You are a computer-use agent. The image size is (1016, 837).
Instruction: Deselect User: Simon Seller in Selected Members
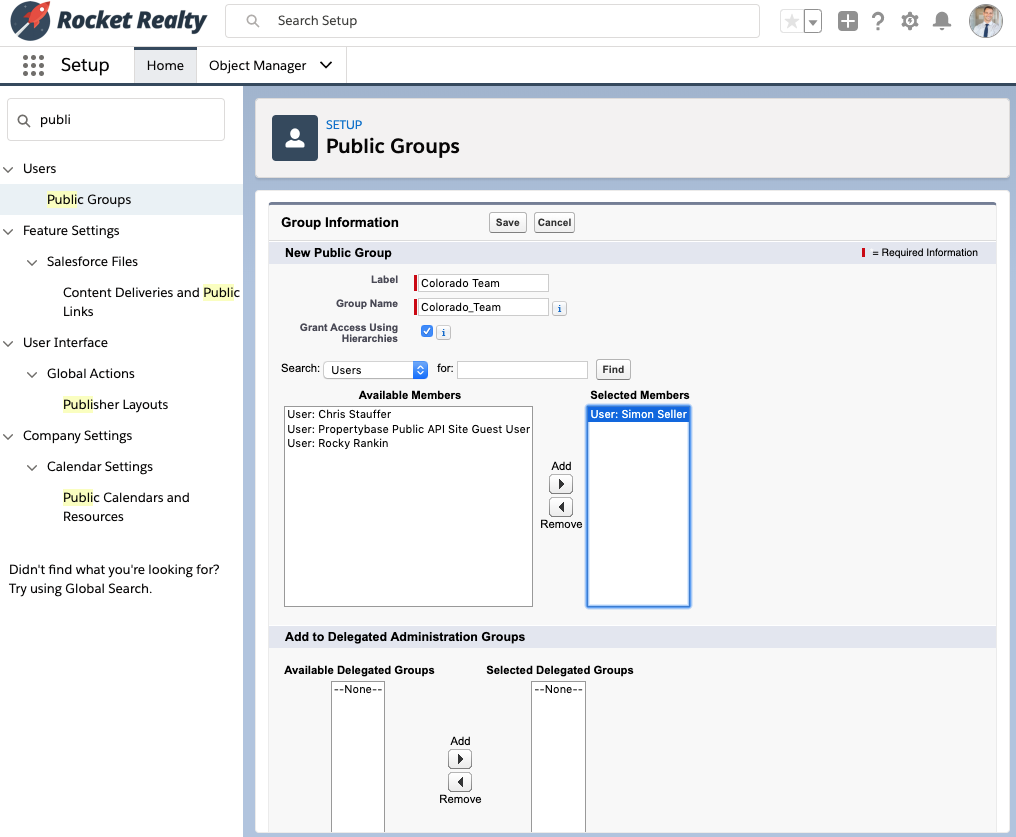pyautogui.click(x=638, y=413)
